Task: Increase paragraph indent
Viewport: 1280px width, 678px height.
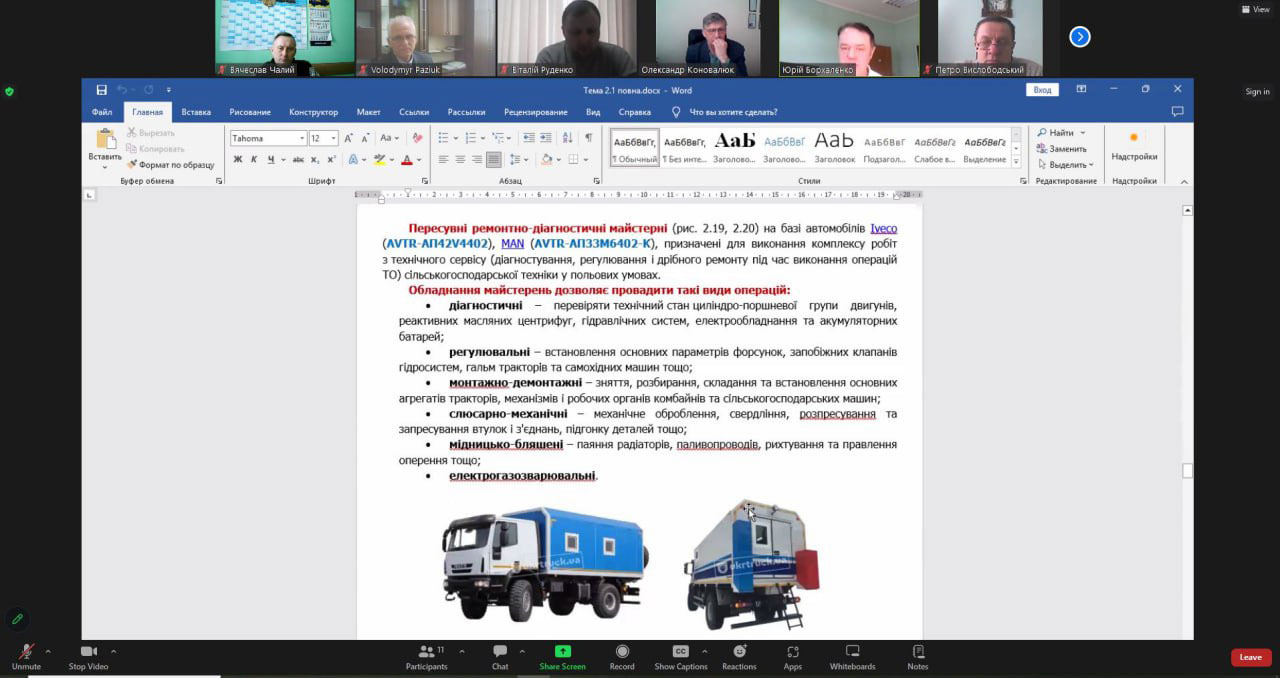Action: coord(545,138)
